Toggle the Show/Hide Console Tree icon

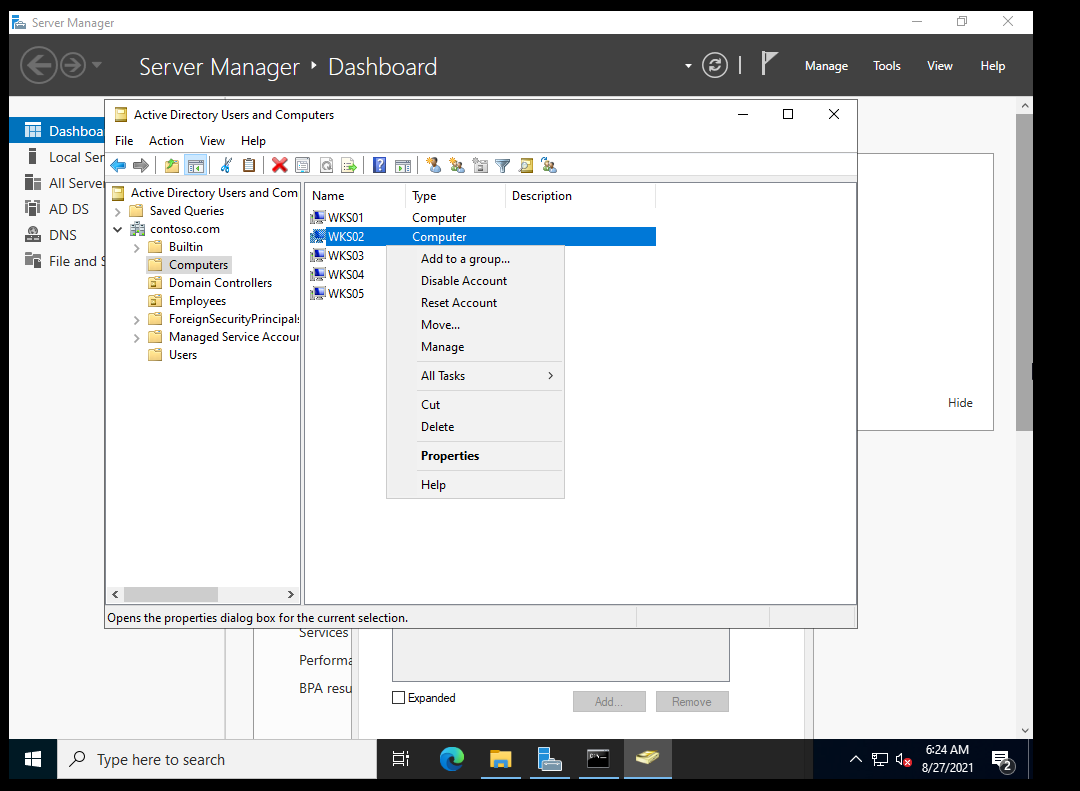(x=196, y=165)
